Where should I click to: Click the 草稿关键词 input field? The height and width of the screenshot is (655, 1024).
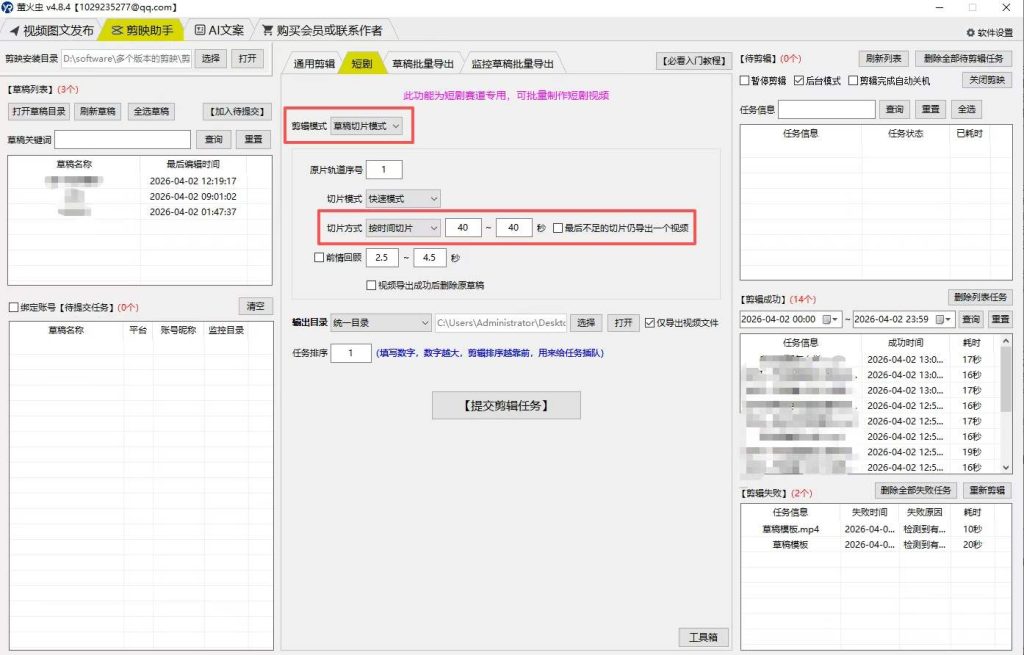123,139
